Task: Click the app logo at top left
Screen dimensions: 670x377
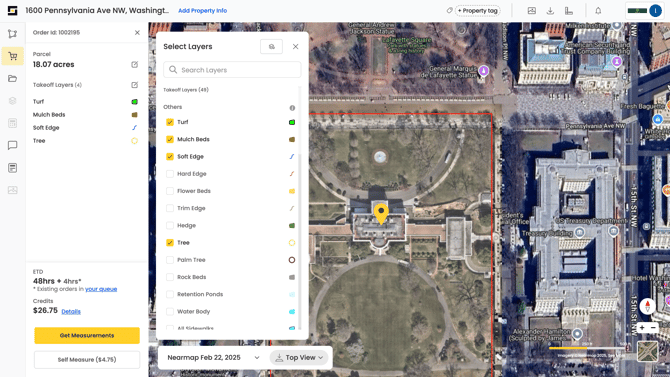Action: coord(12,11)
